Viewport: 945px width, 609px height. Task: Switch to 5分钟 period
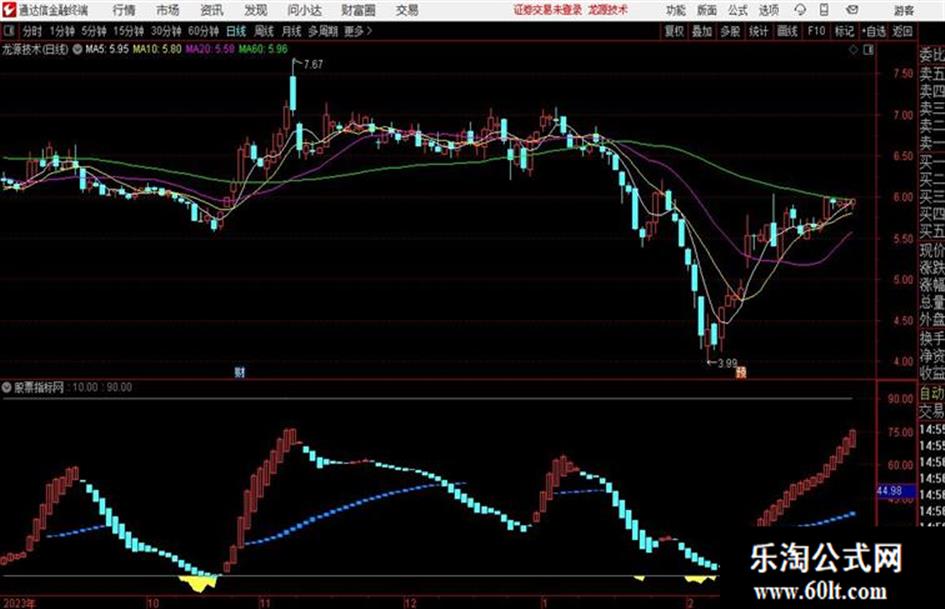click(x=94, y=31)
